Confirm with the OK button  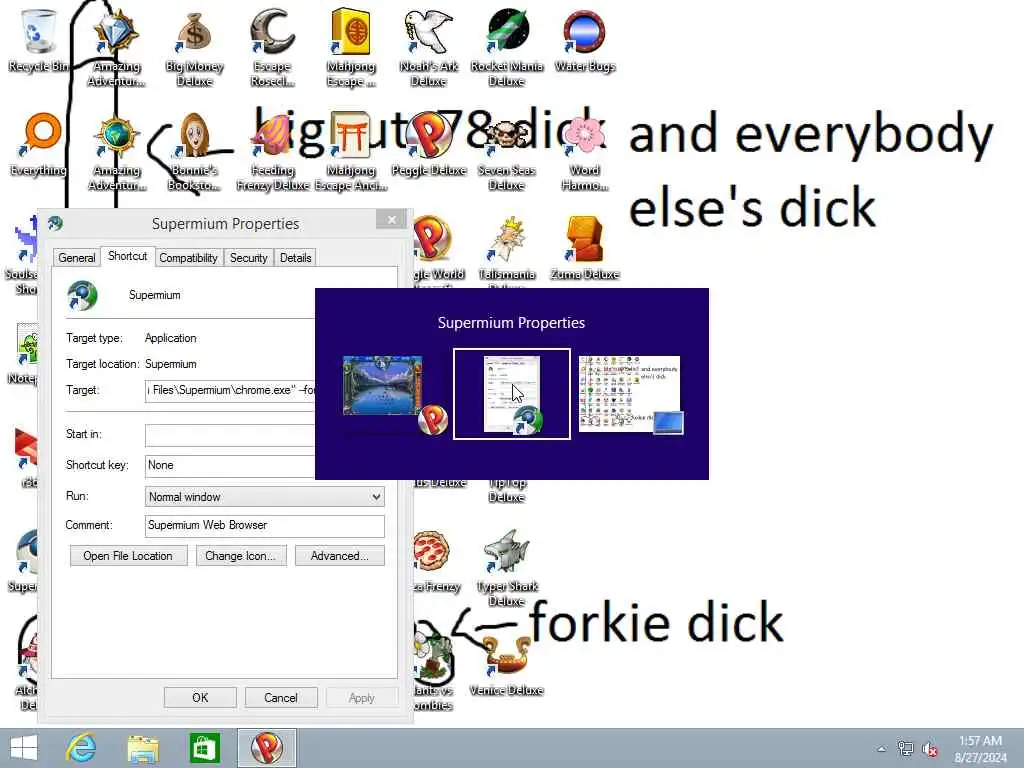(x=200, y=697)
